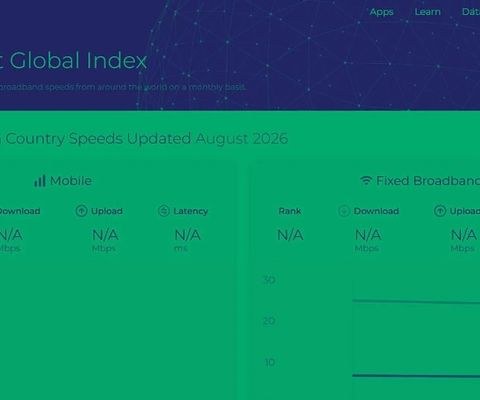Image resolution: width=480 pixels, height=400 pixels.
Task: Click the Fixed Broadband Download arrow icon
Action: [344, 211]
